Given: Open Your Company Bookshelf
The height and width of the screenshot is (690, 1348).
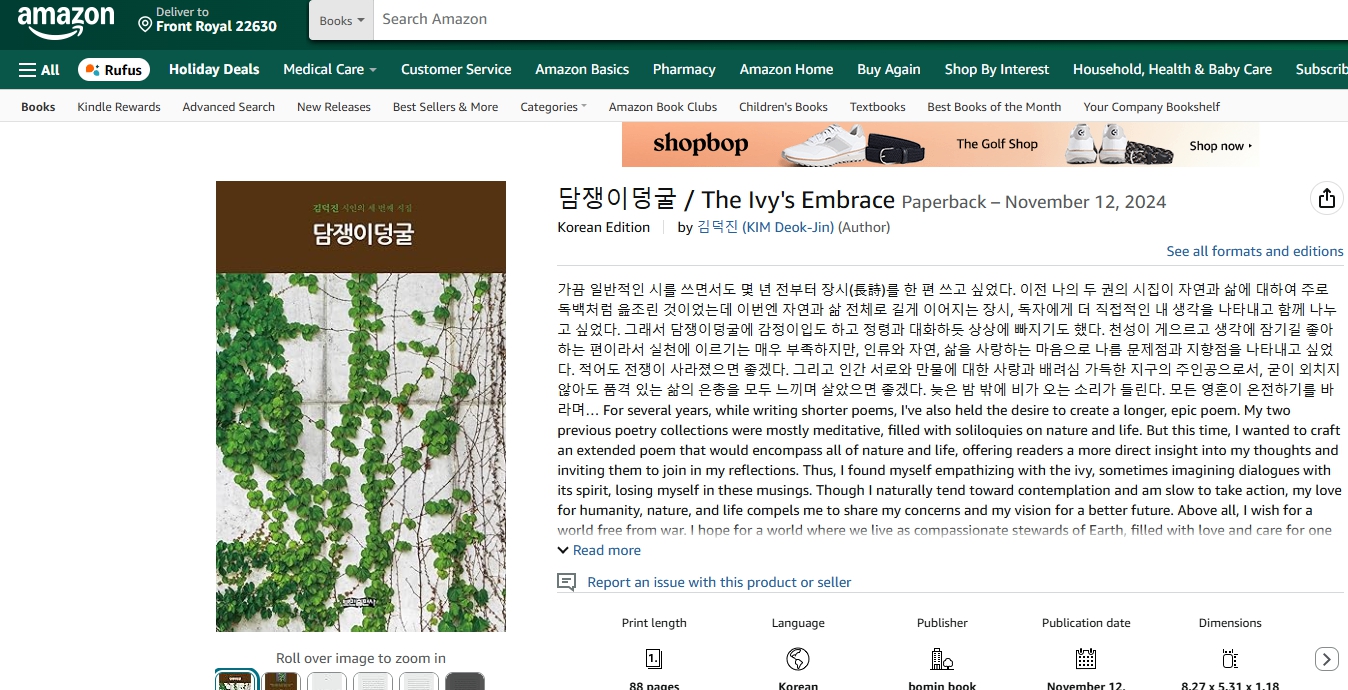Looking at the screenshot, I should pos(1152,107).
